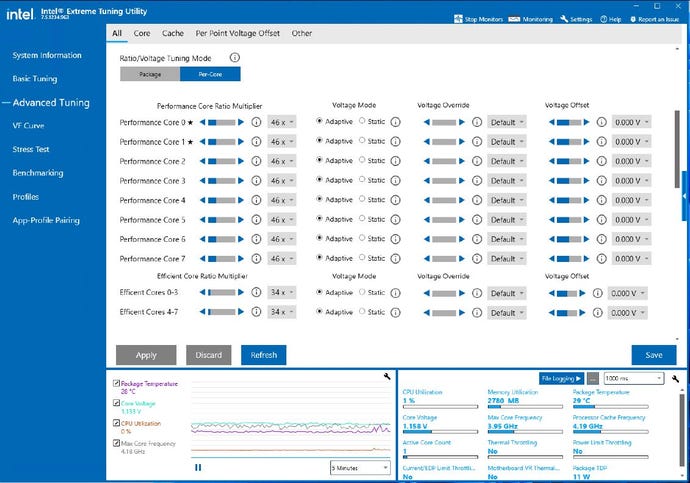Click info icon for Performance Core 3 ratio
This screenshot has width=690, height=483.
256,181
